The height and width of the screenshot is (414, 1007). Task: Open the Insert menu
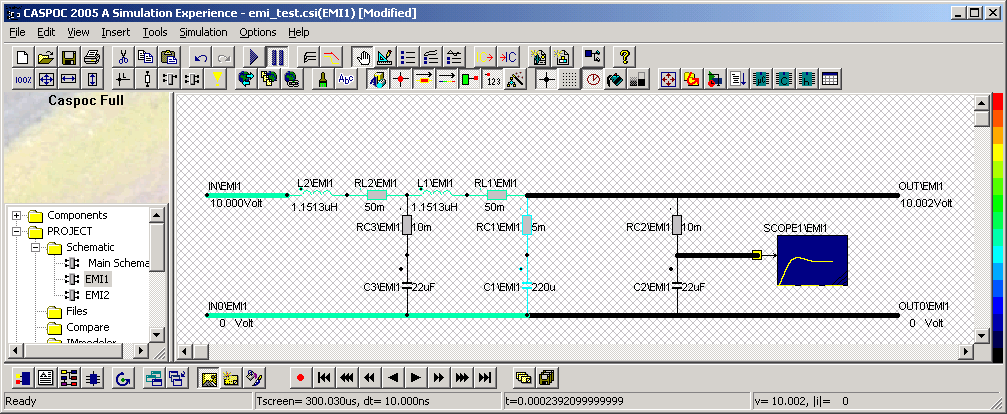point(115,32)
